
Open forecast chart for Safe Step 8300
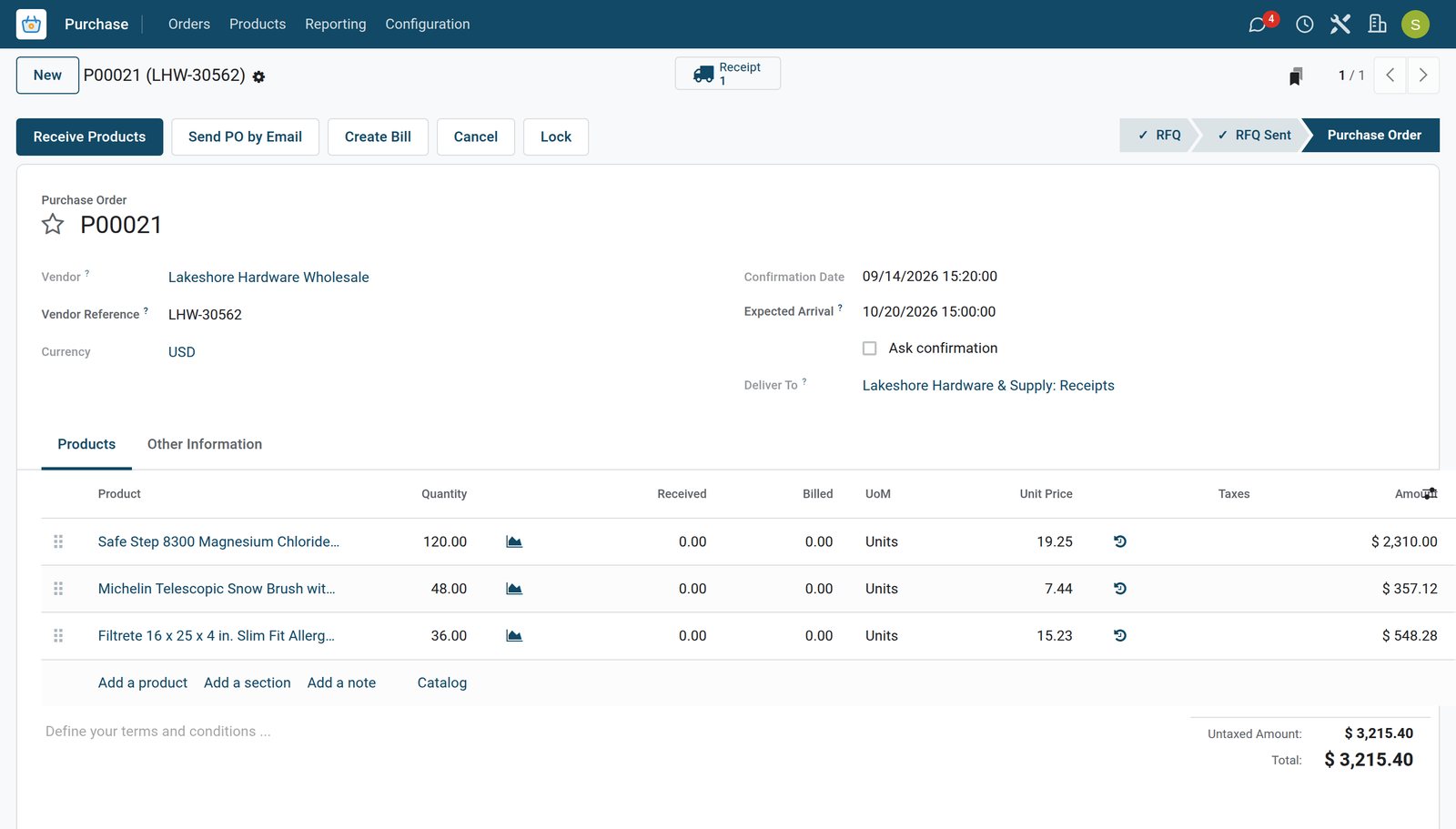coord(514,541)
